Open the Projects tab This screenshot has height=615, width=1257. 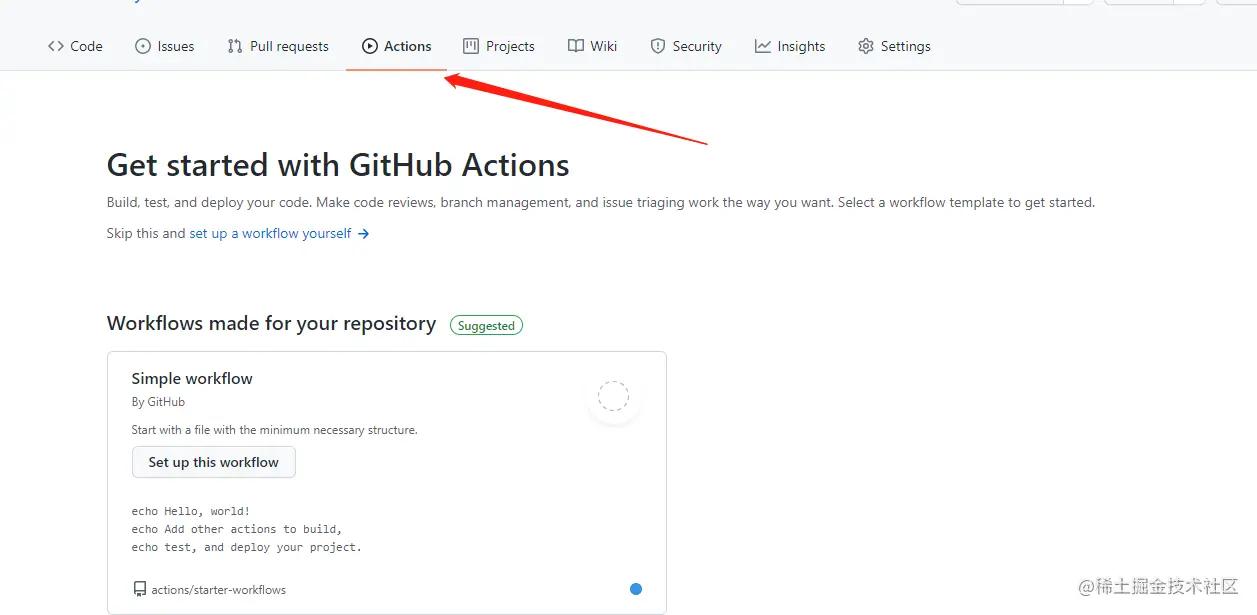(499, 46)
